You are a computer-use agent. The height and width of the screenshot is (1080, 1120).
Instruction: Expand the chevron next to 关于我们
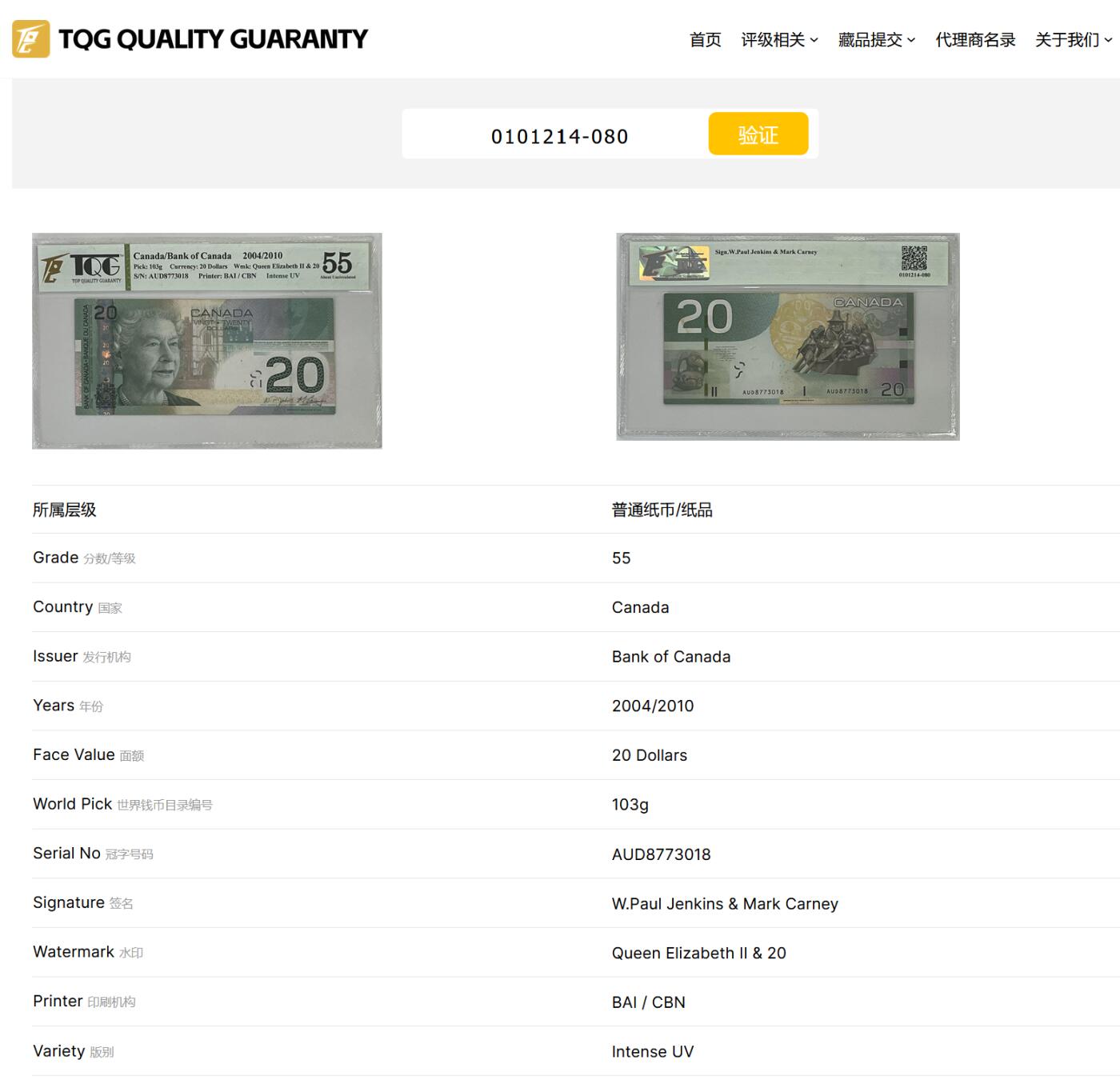pos(1108,40)
